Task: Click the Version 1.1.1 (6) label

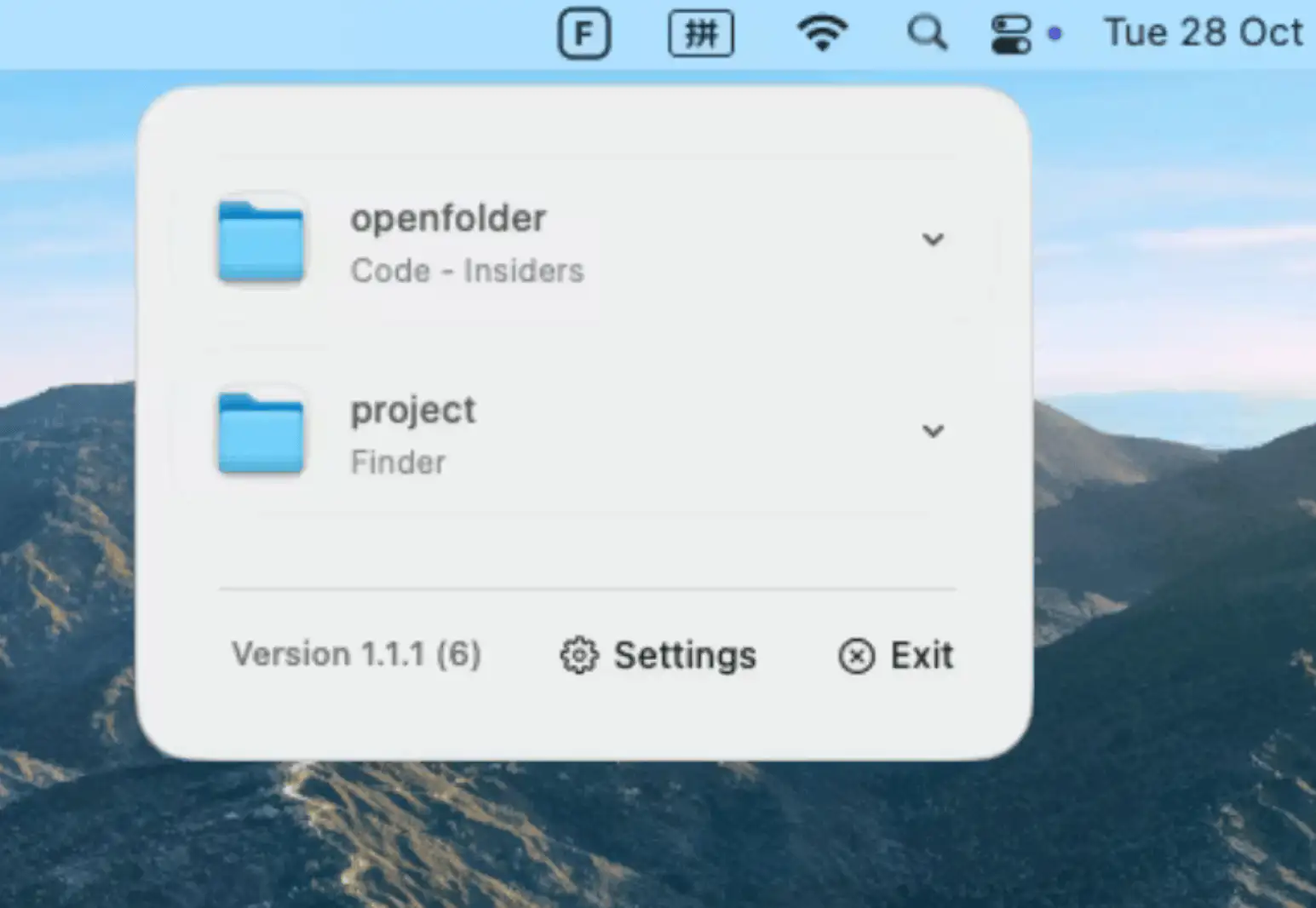Action: (356, 654)
